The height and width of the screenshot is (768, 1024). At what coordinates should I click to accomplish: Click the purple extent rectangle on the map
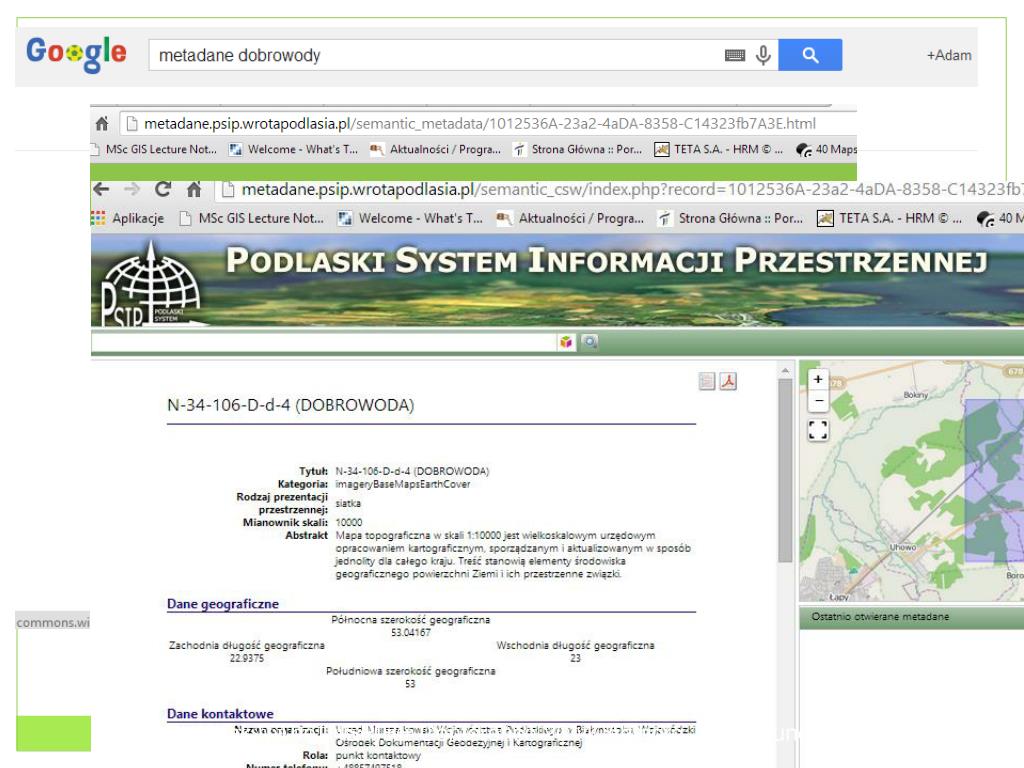994,480
